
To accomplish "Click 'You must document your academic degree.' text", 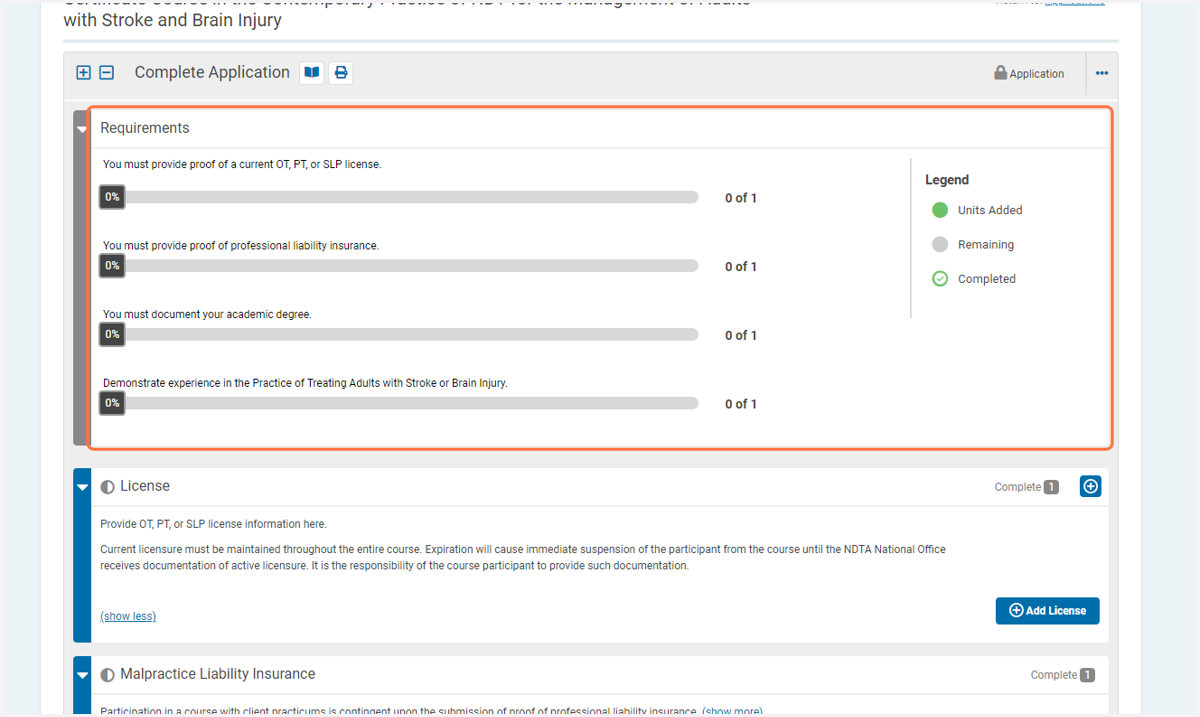I will coord(207,314).
